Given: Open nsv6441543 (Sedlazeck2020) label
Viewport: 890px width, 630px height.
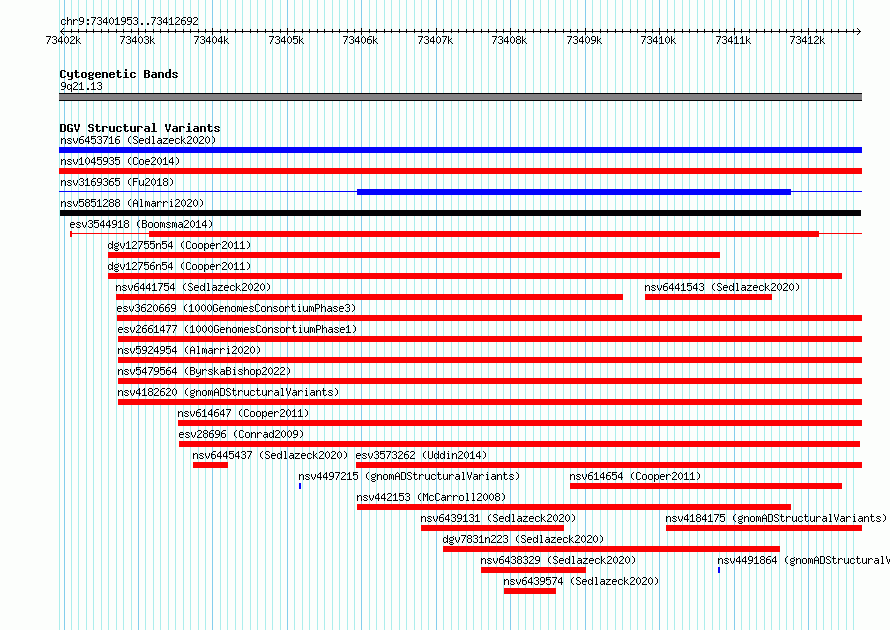Looking at the screenshot, I should click(722, 287).
